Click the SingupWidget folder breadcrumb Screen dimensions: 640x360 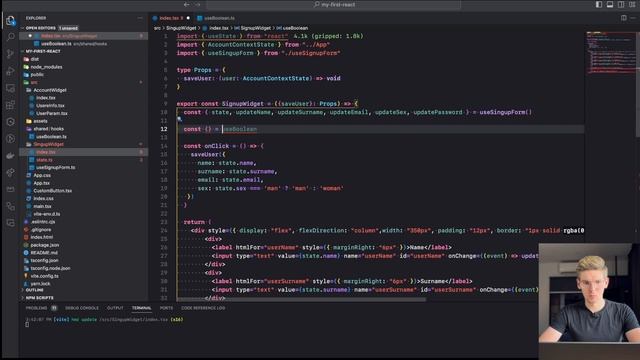[x=181, y=28]
